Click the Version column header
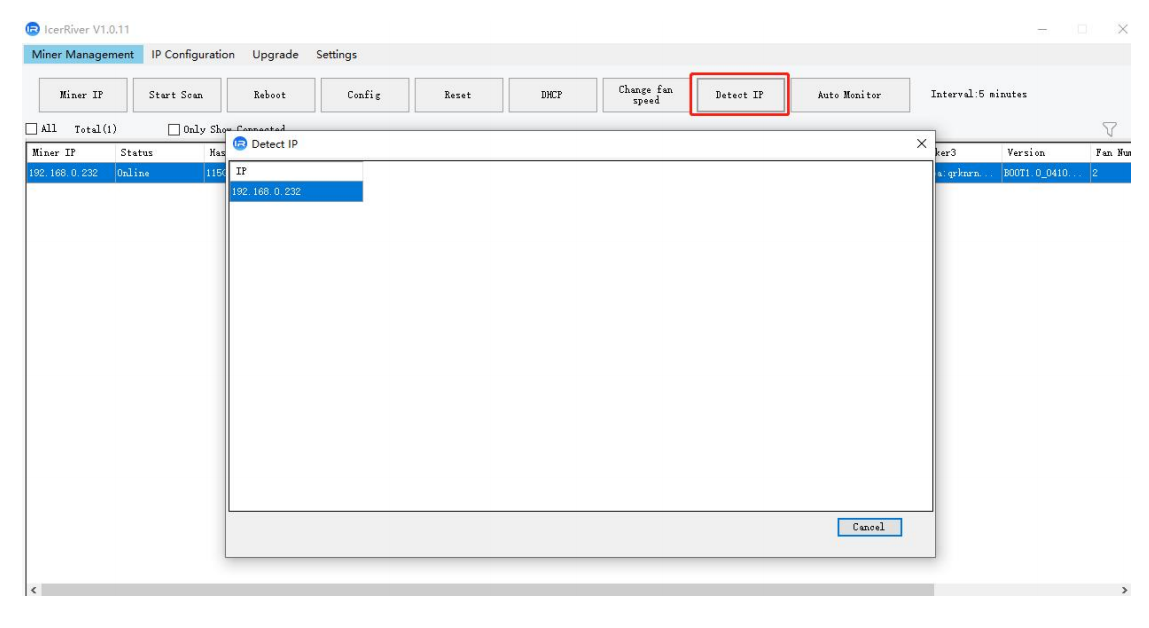1149x628 pixels. (1026, 152)
